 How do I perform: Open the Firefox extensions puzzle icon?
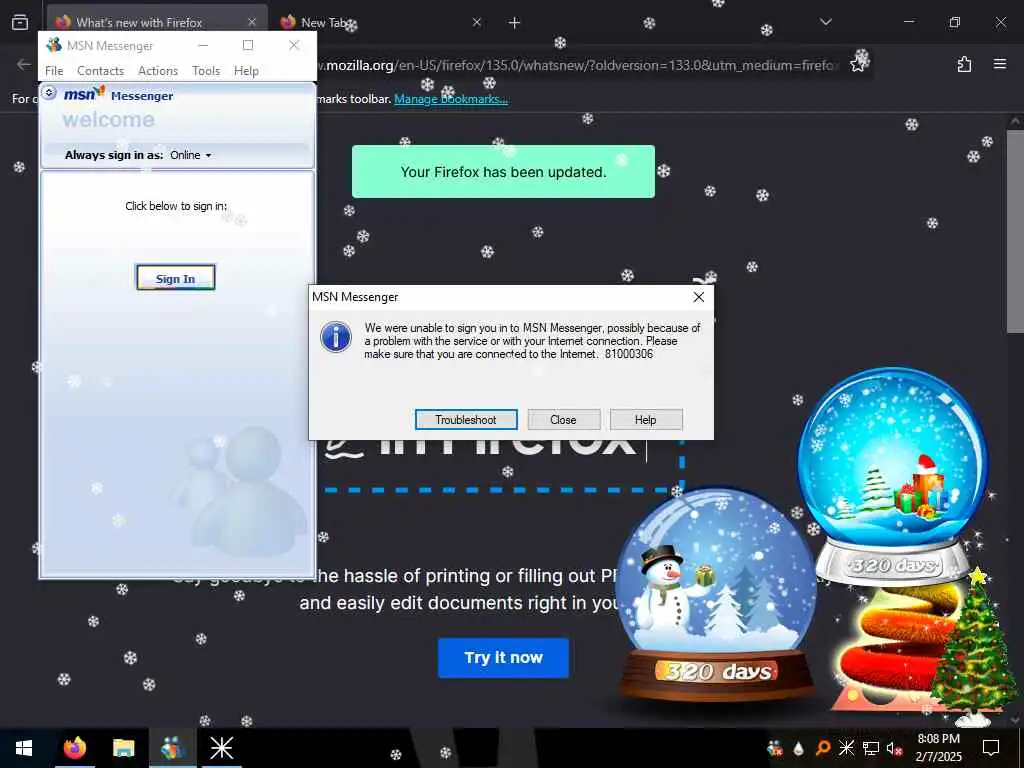click(964, 64)
